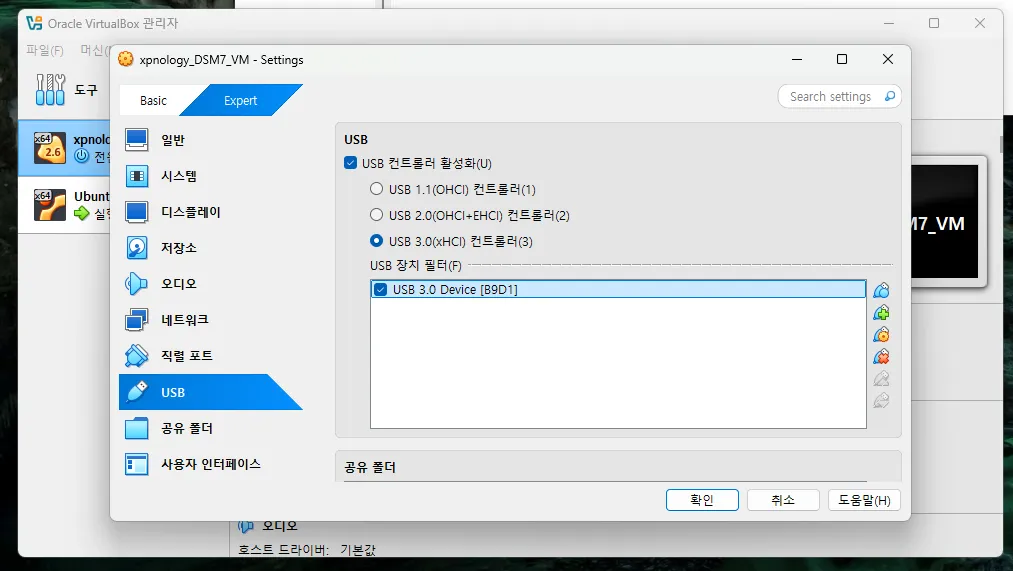1013x571 pixels.
Task: Edit selected USB filter icon
Action: (x=881, y=335)
